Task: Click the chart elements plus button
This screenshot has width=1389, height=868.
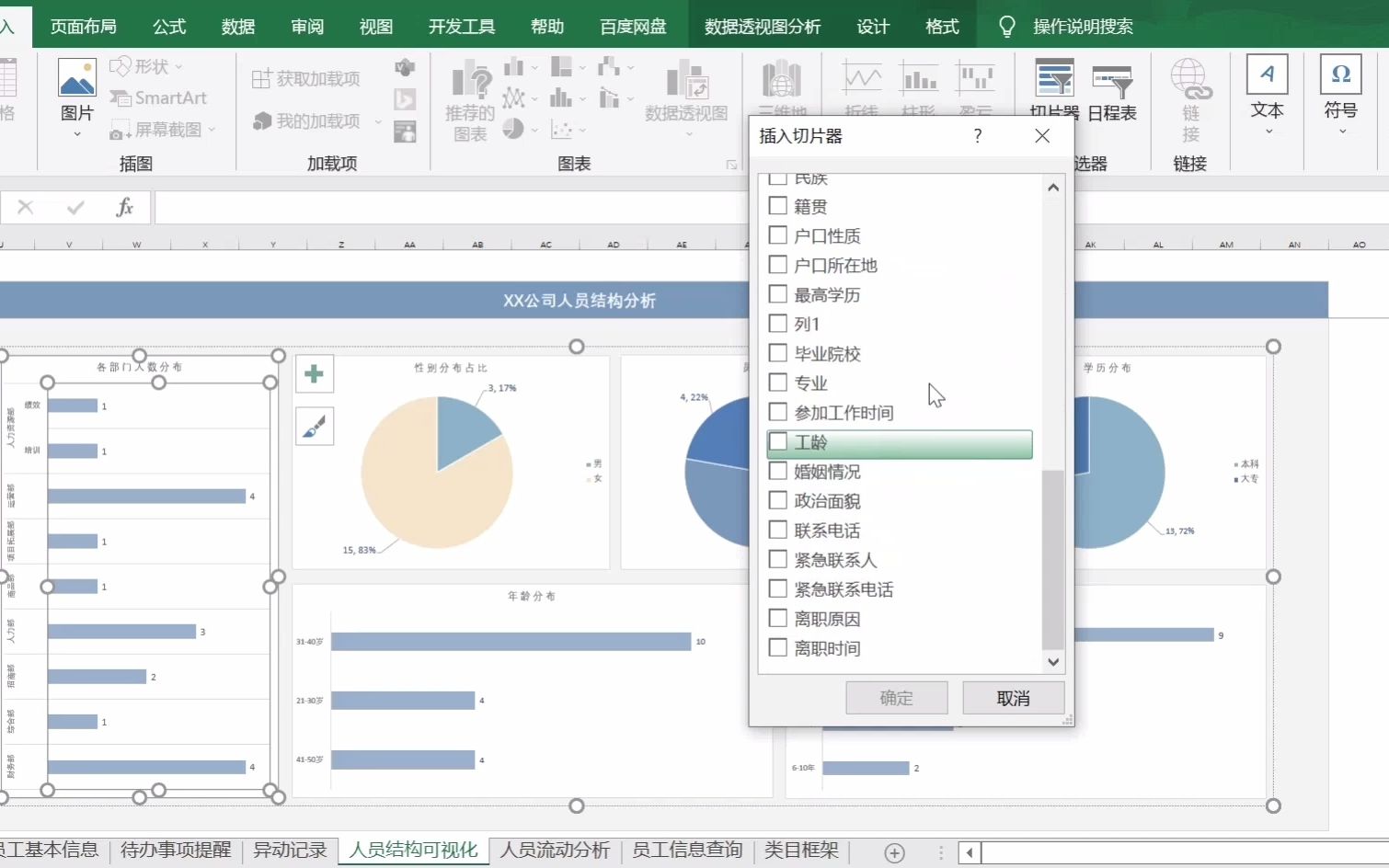Action: (x=315, y=374)
